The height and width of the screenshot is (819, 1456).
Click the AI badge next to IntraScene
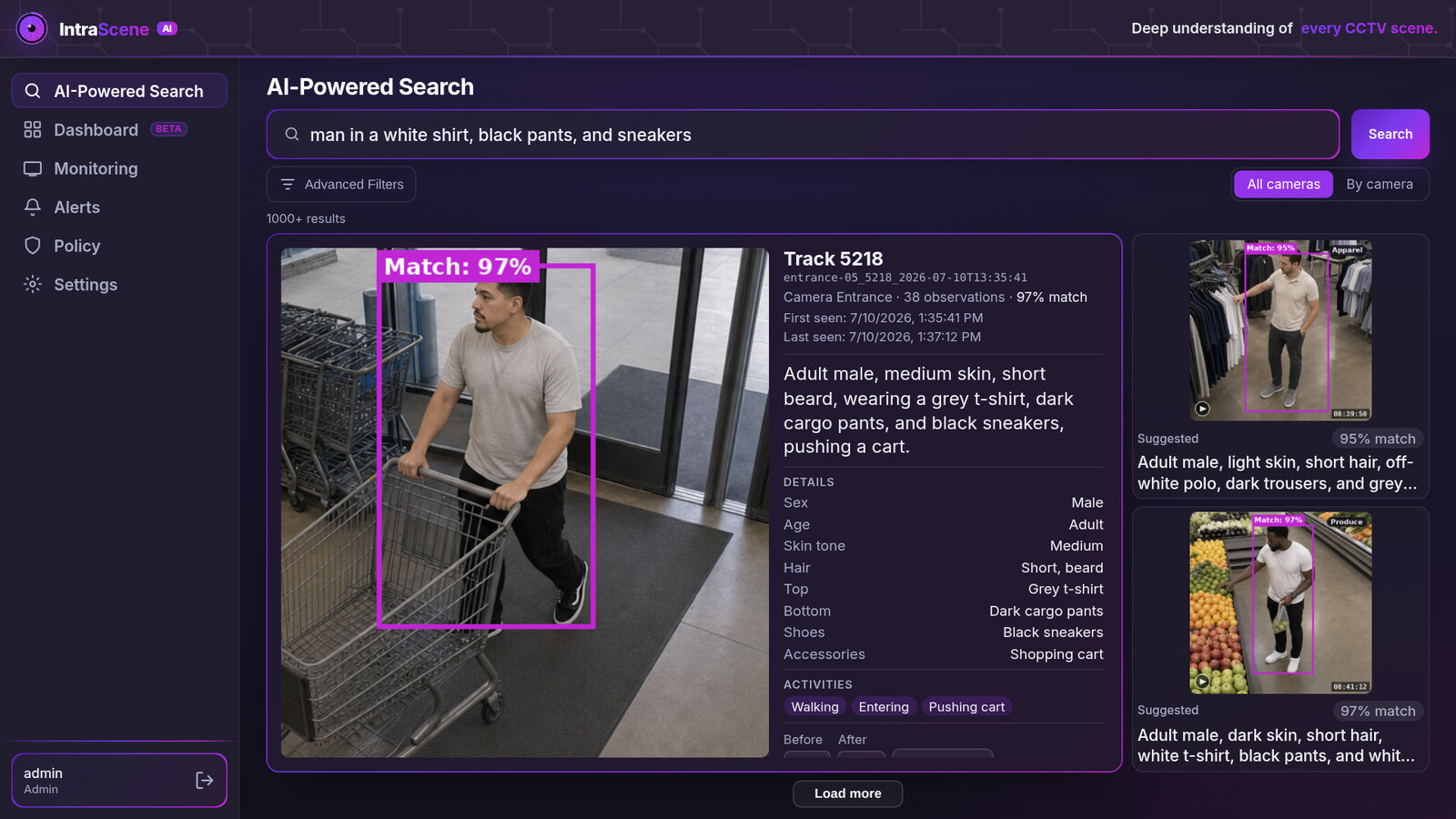pyautogui.click(x=167, y=28)
